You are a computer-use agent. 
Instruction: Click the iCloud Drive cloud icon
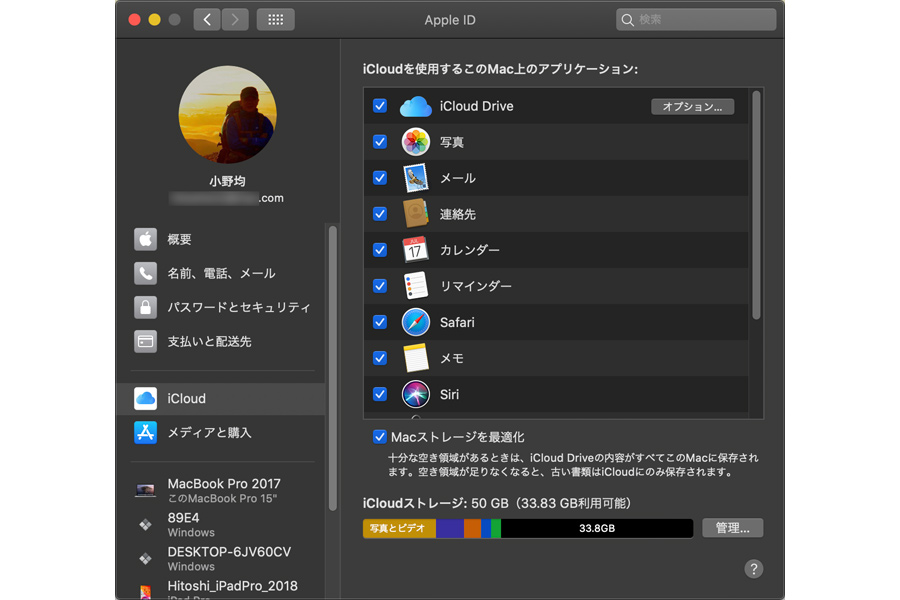tap(415, 106)
